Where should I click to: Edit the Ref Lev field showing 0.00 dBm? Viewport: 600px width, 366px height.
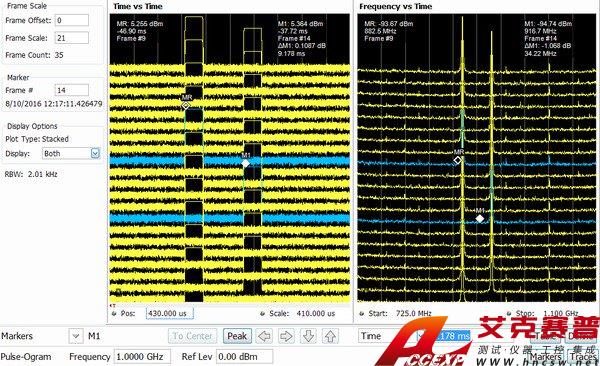click(x=245, y=356)
